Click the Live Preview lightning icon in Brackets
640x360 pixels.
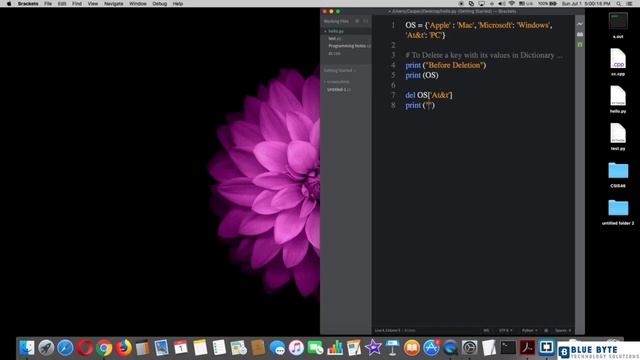point(580,24)
